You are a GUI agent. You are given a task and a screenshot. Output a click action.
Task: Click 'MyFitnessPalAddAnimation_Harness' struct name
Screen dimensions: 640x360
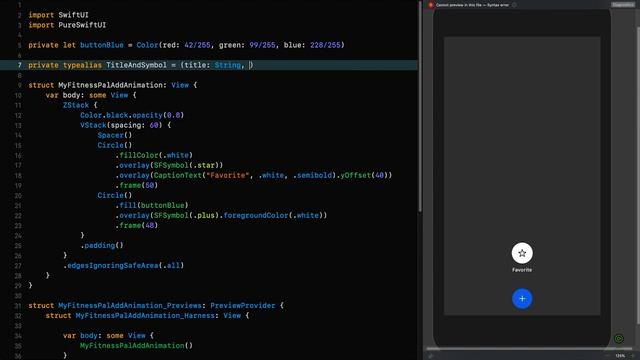pyautogui.click(x=145, y=316)
